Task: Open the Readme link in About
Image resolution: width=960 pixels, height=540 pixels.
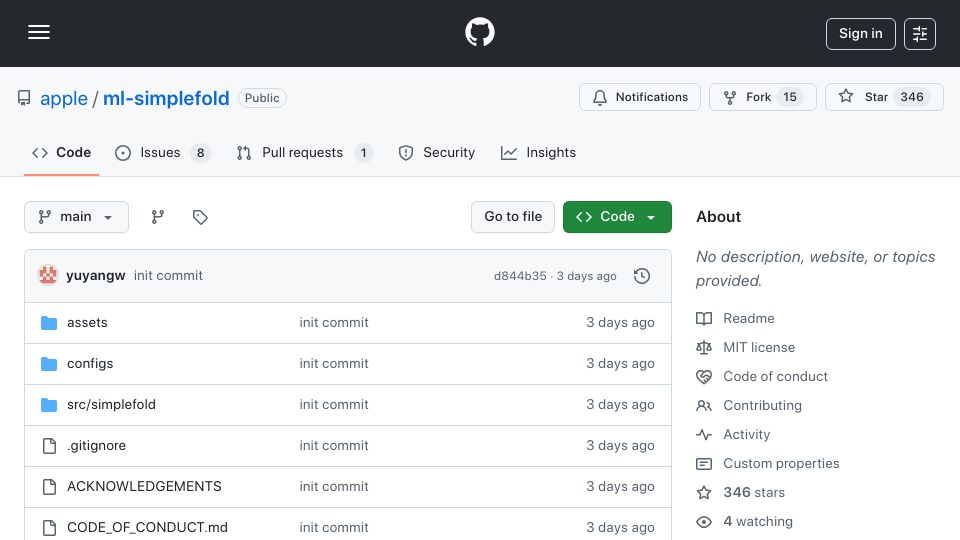Action: click(749, 318)
